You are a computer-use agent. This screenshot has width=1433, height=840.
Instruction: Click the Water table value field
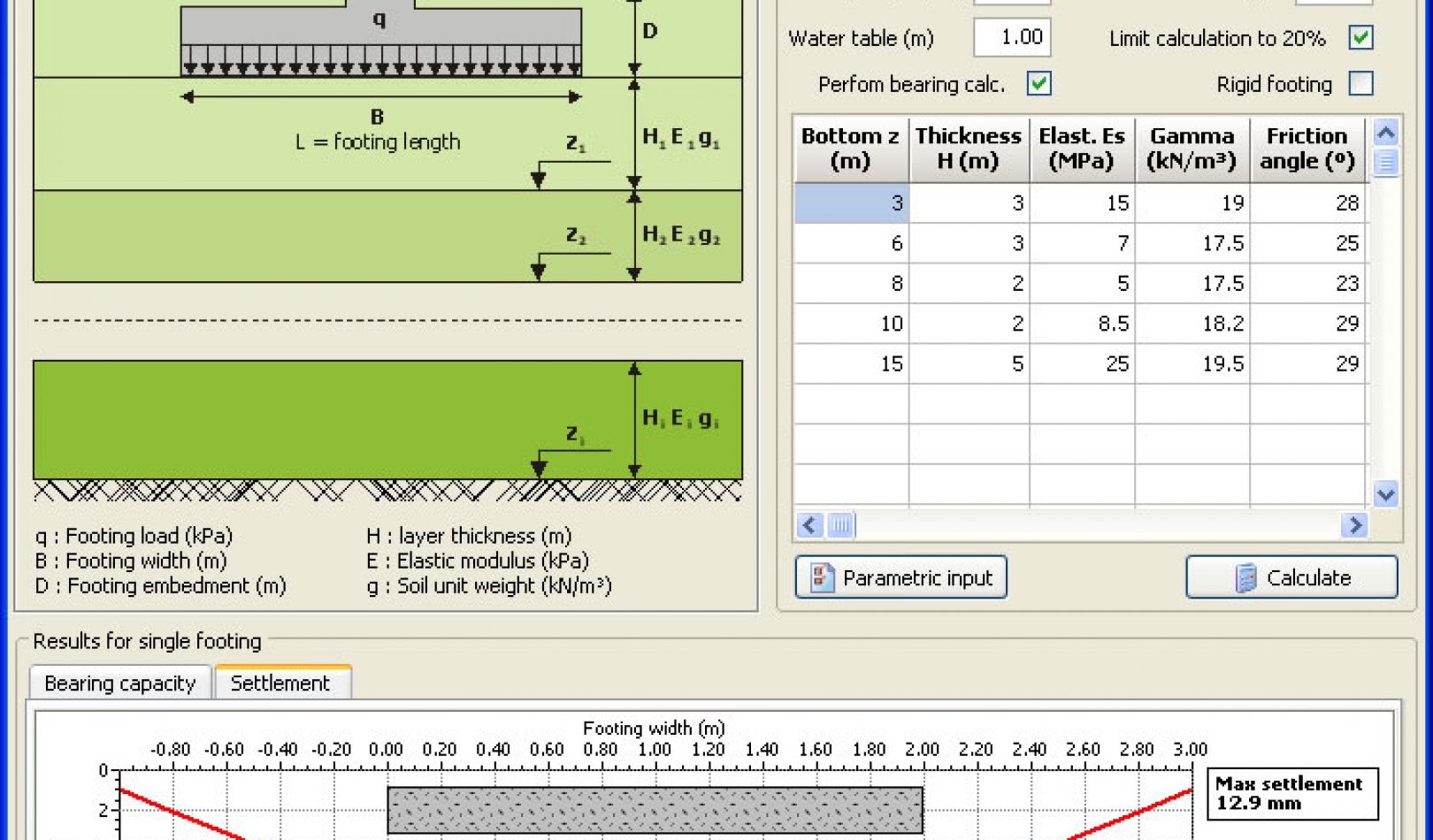[x=1011, y=38]
